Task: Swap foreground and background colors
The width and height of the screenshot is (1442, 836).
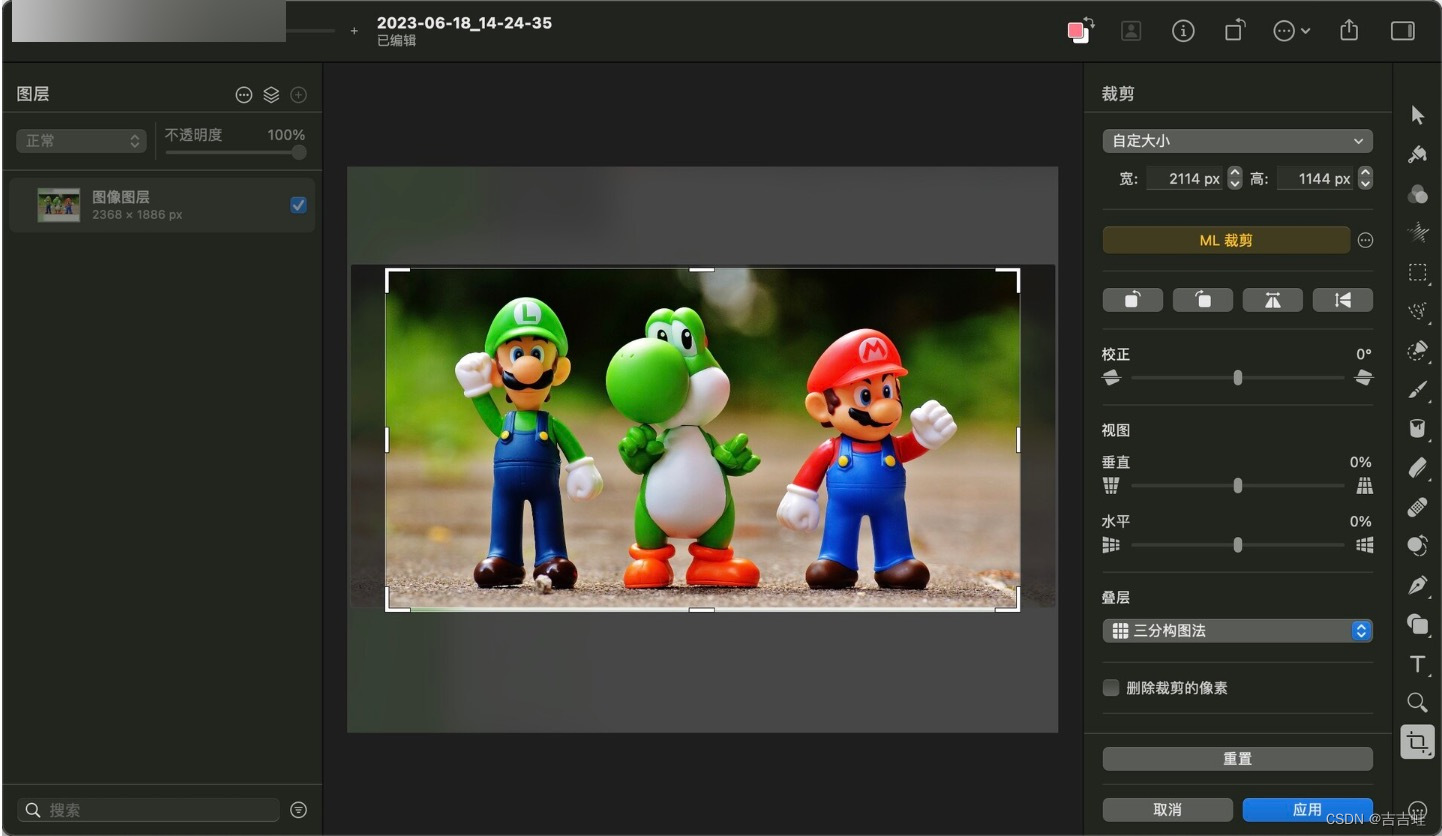Action: [1089, 22]
